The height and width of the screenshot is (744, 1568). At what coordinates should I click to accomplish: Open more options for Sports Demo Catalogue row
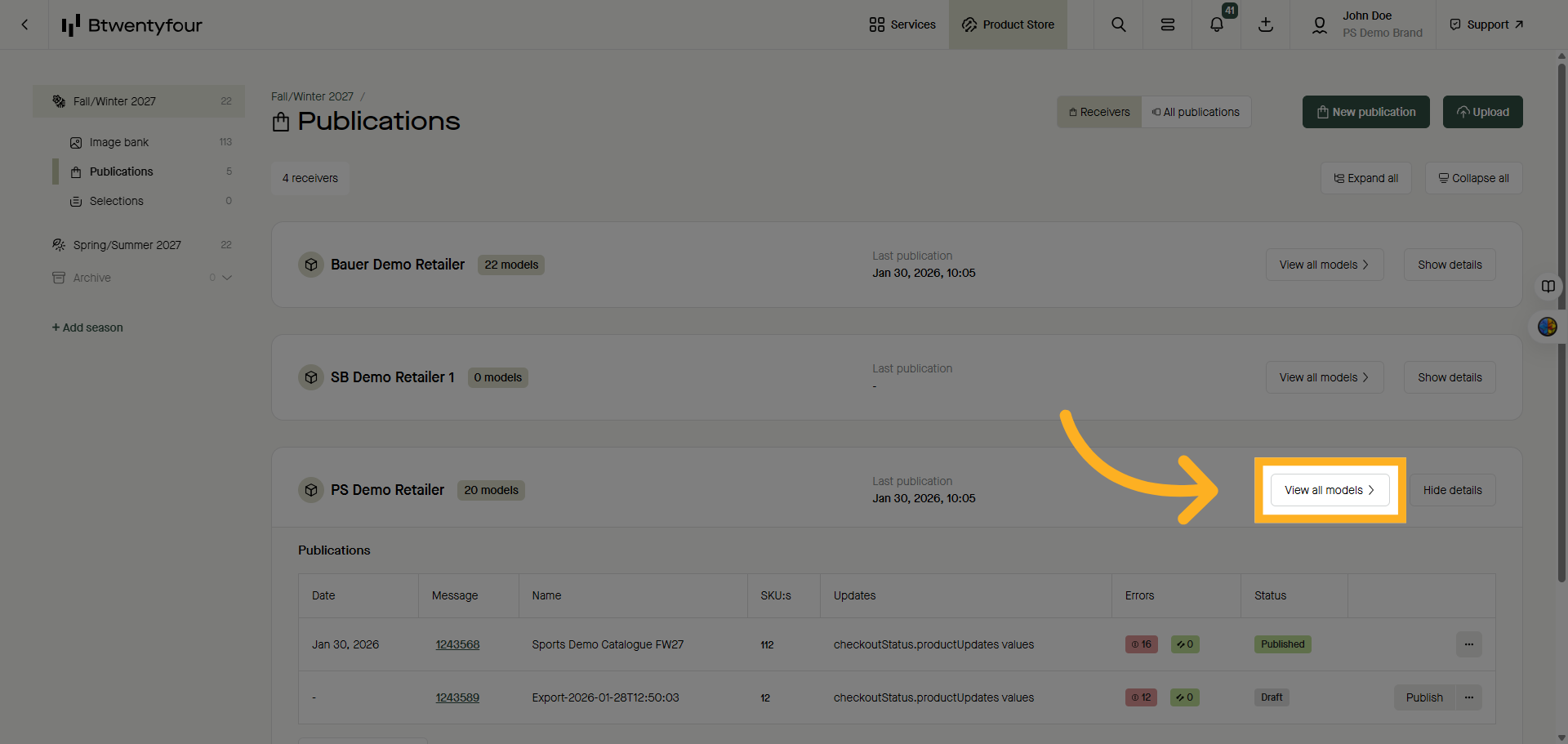coord(1468,644)
